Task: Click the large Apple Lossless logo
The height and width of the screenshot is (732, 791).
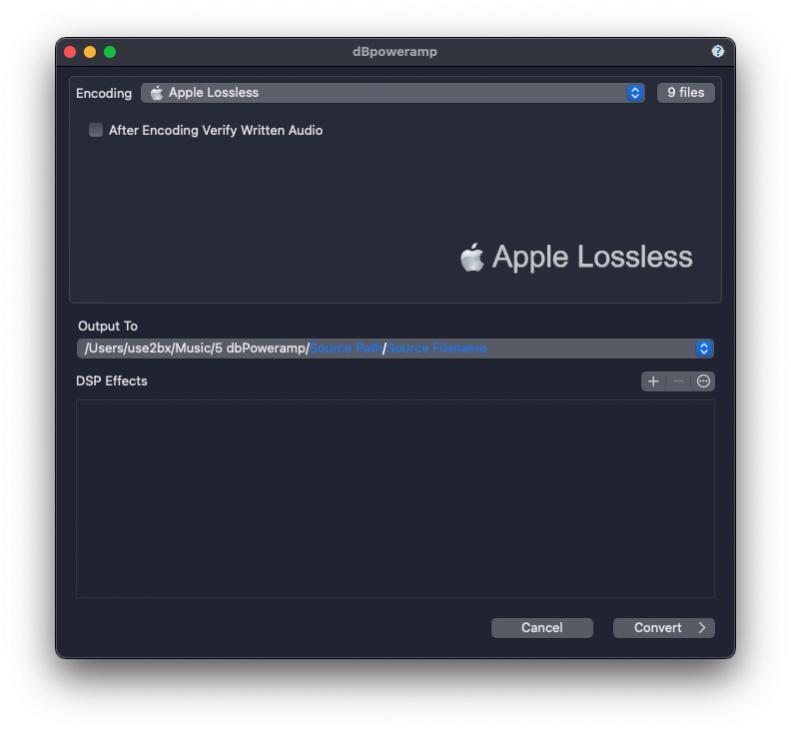Action: (576, 257)
